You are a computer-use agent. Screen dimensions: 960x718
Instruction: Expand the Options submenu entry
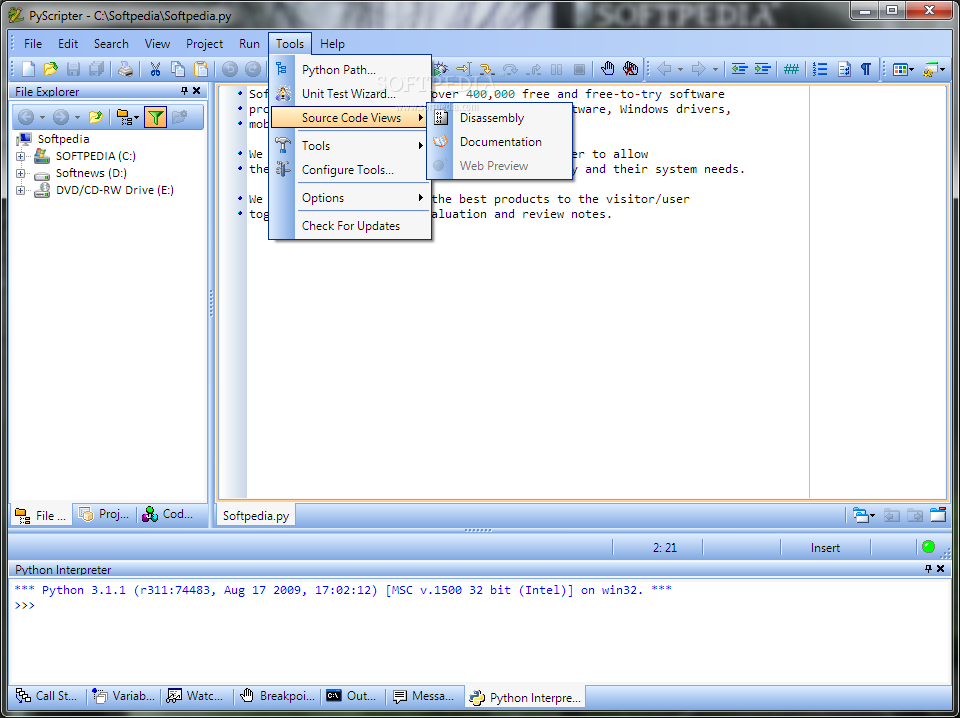pyautogui.click(x=350, y=198)
